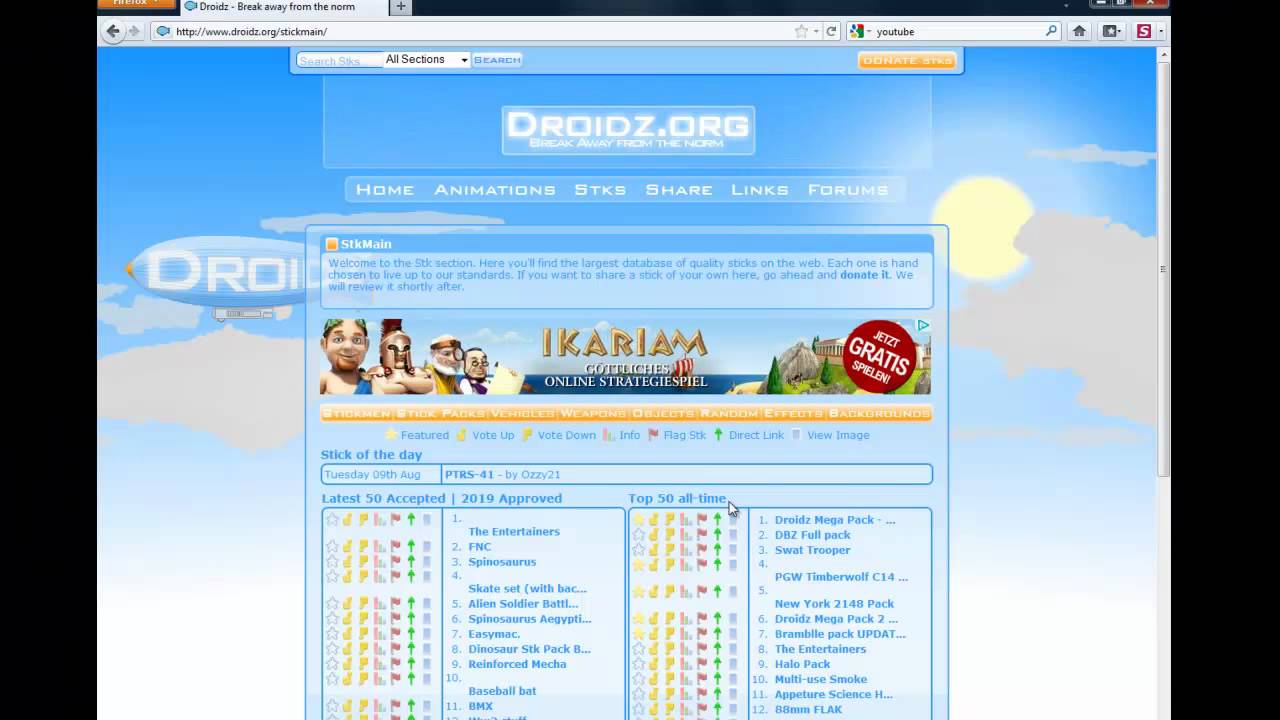Viewport: 1280px width, 720px height.
Task: Open URL history dropdown arrow
Action: pyautogui.click(x=817, y=31)
